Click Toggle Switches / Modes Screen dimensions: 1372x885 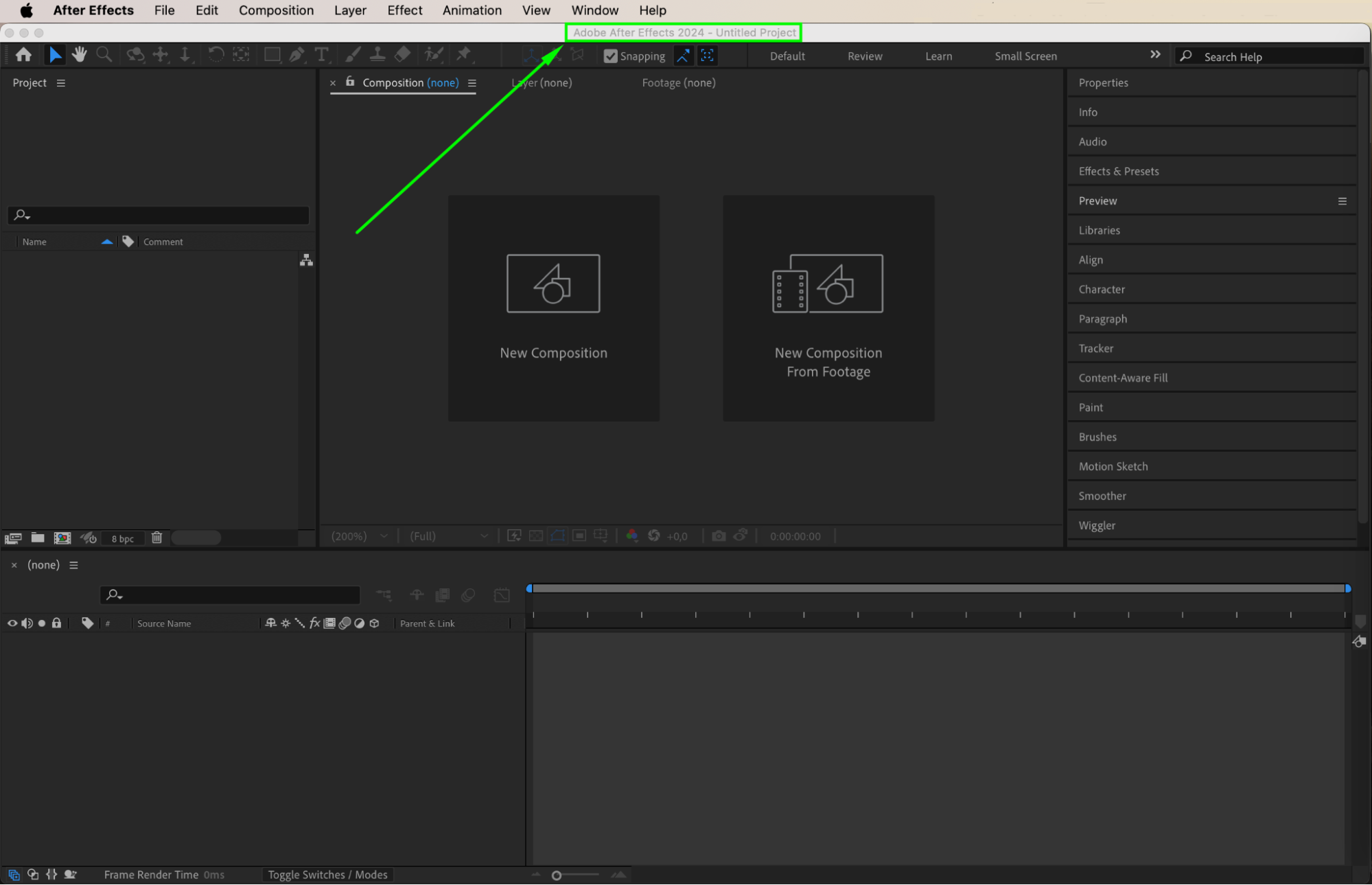click(327, 874)
